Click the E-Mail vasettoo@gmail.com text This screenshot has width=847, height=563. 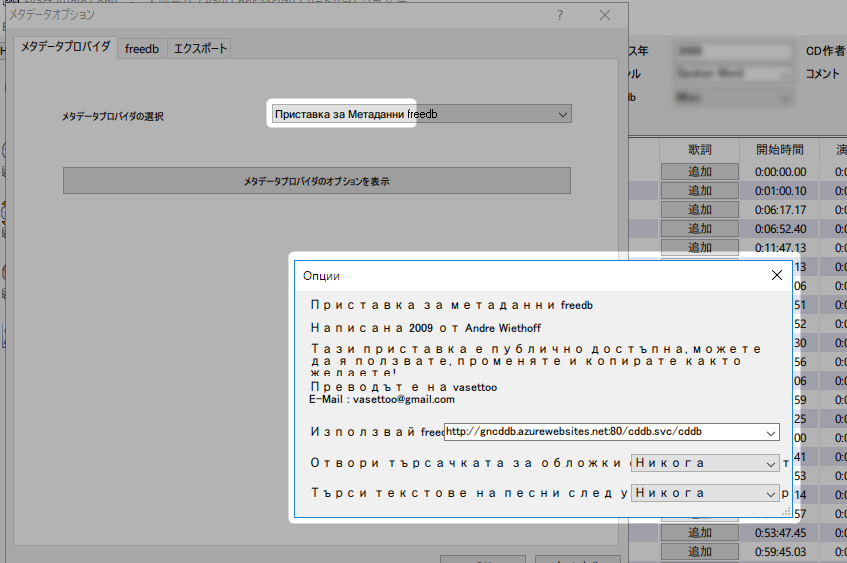coord(382,399)
